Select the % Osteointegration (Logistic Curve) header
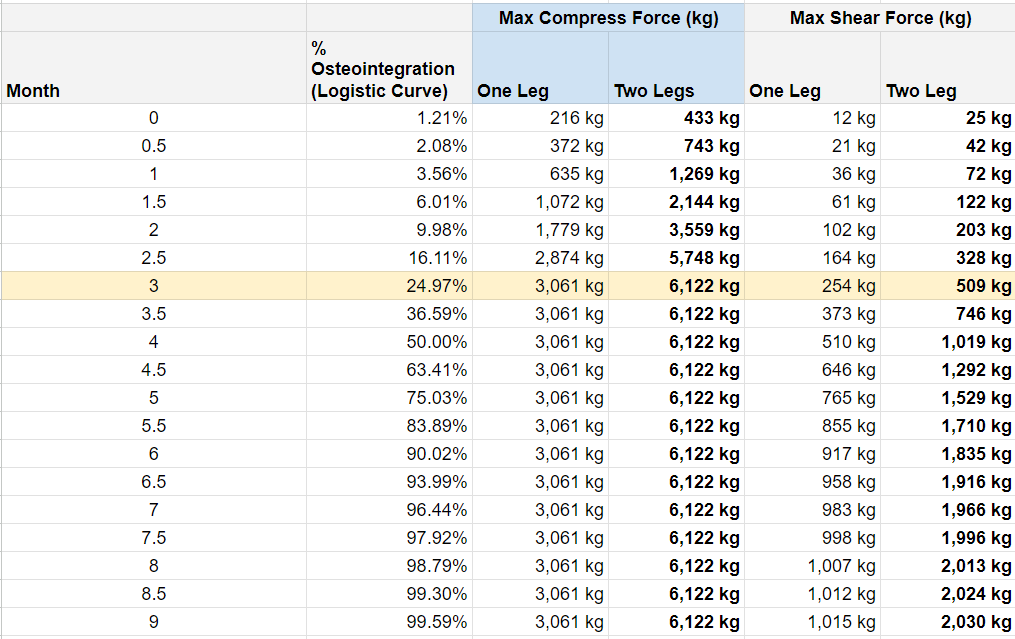This screenshot has height=639, width=1015. pos(388,70)
